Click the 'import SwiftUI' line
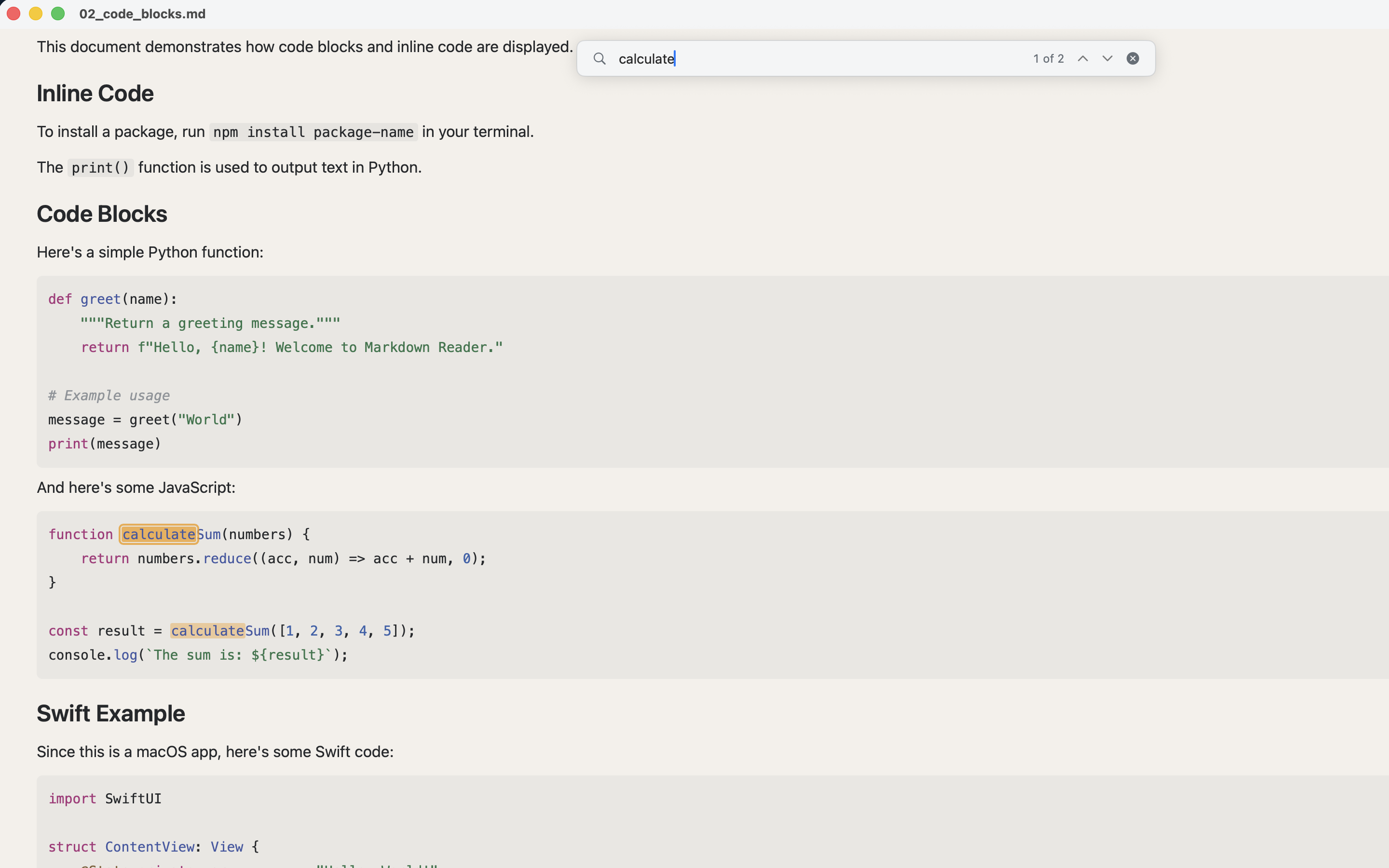1389x868 pixels. pos(105,799)
